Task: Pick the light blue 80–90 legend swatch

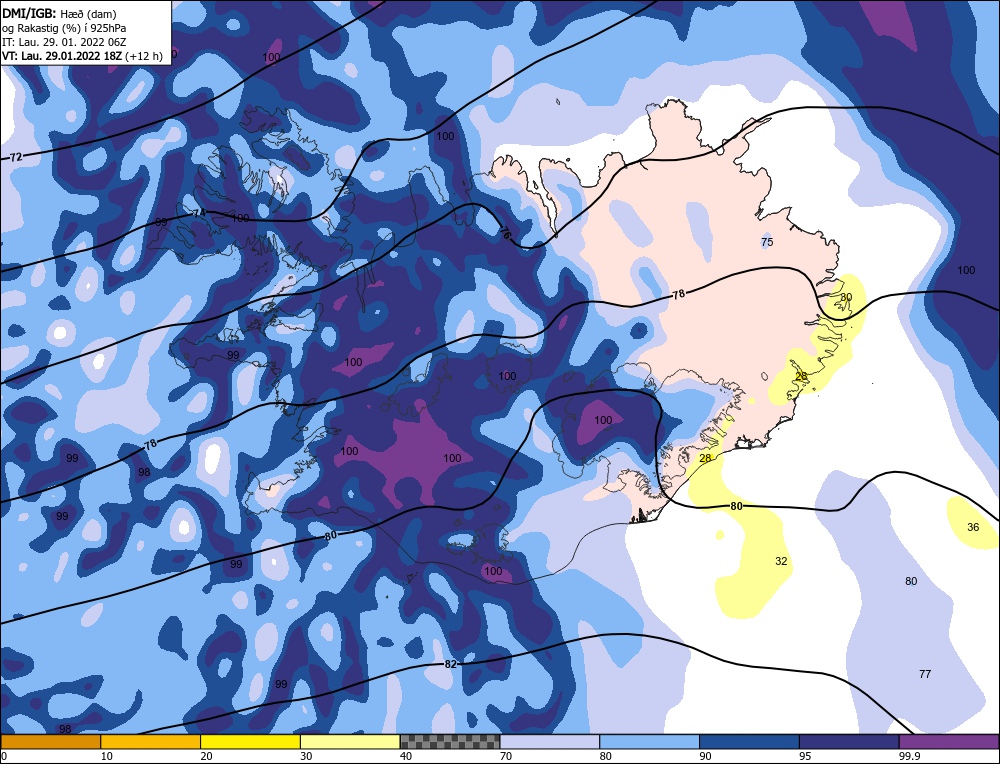Action: coord(650,742)
